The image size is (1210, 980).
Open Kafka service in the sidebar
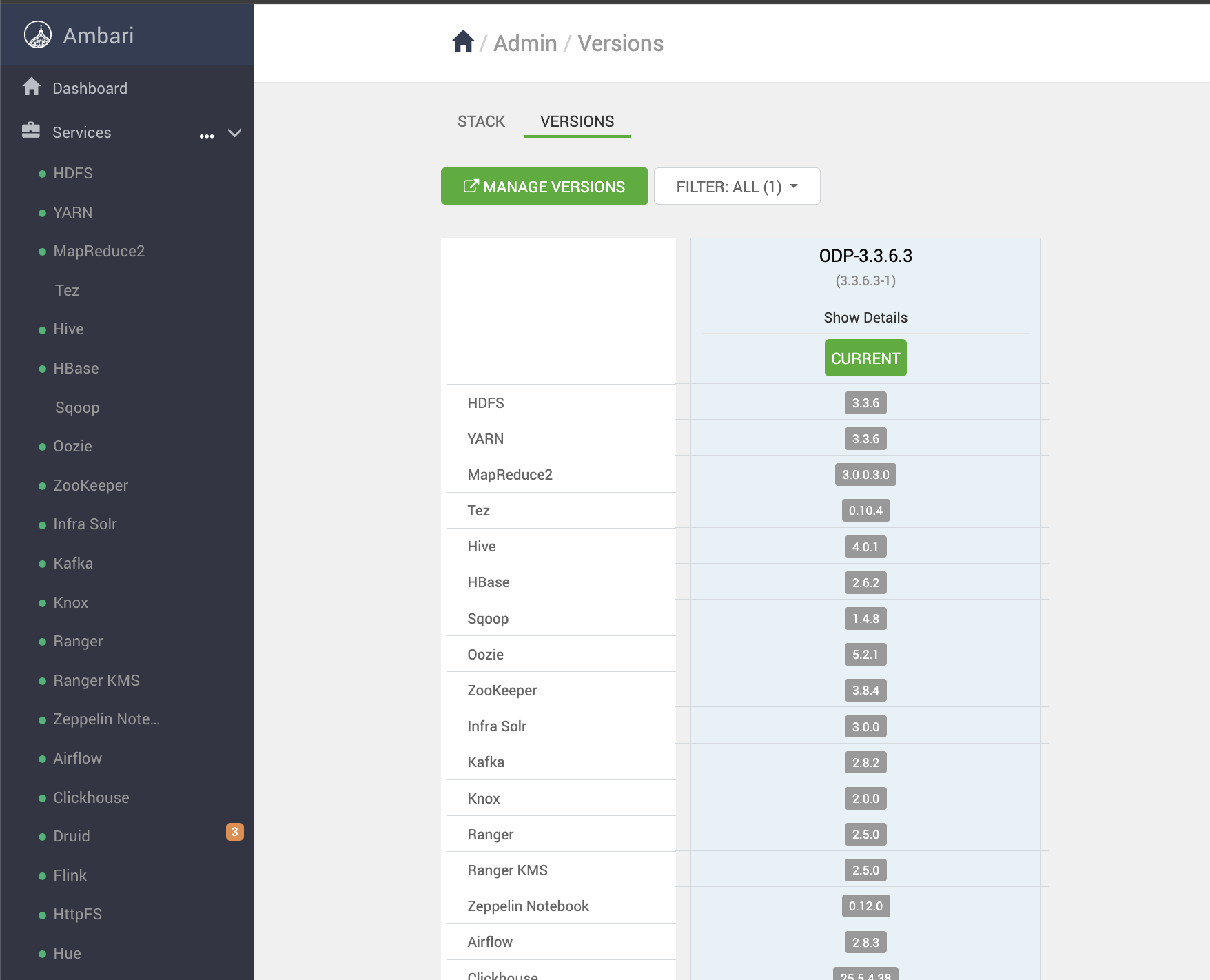pos(73,563)
